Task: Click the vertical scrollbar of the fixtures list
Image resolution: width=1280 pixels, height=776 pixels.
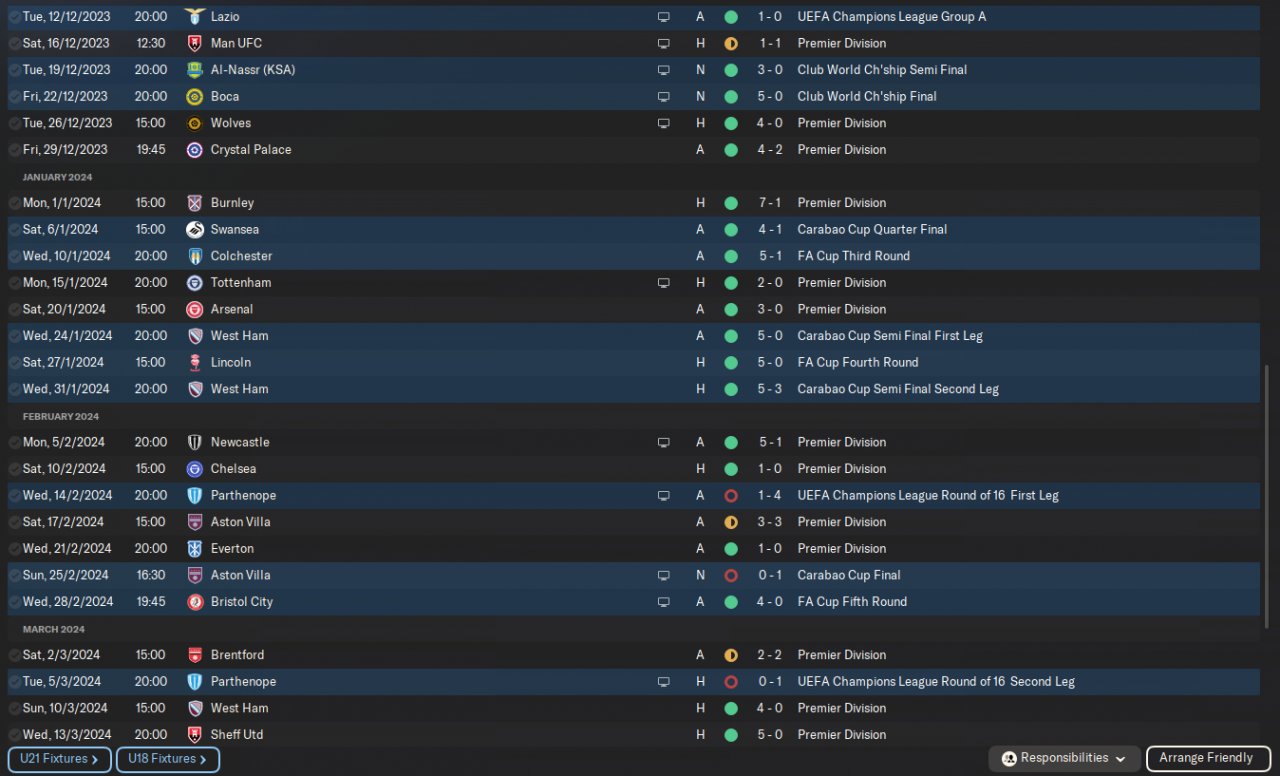Action: [1266, 497]
